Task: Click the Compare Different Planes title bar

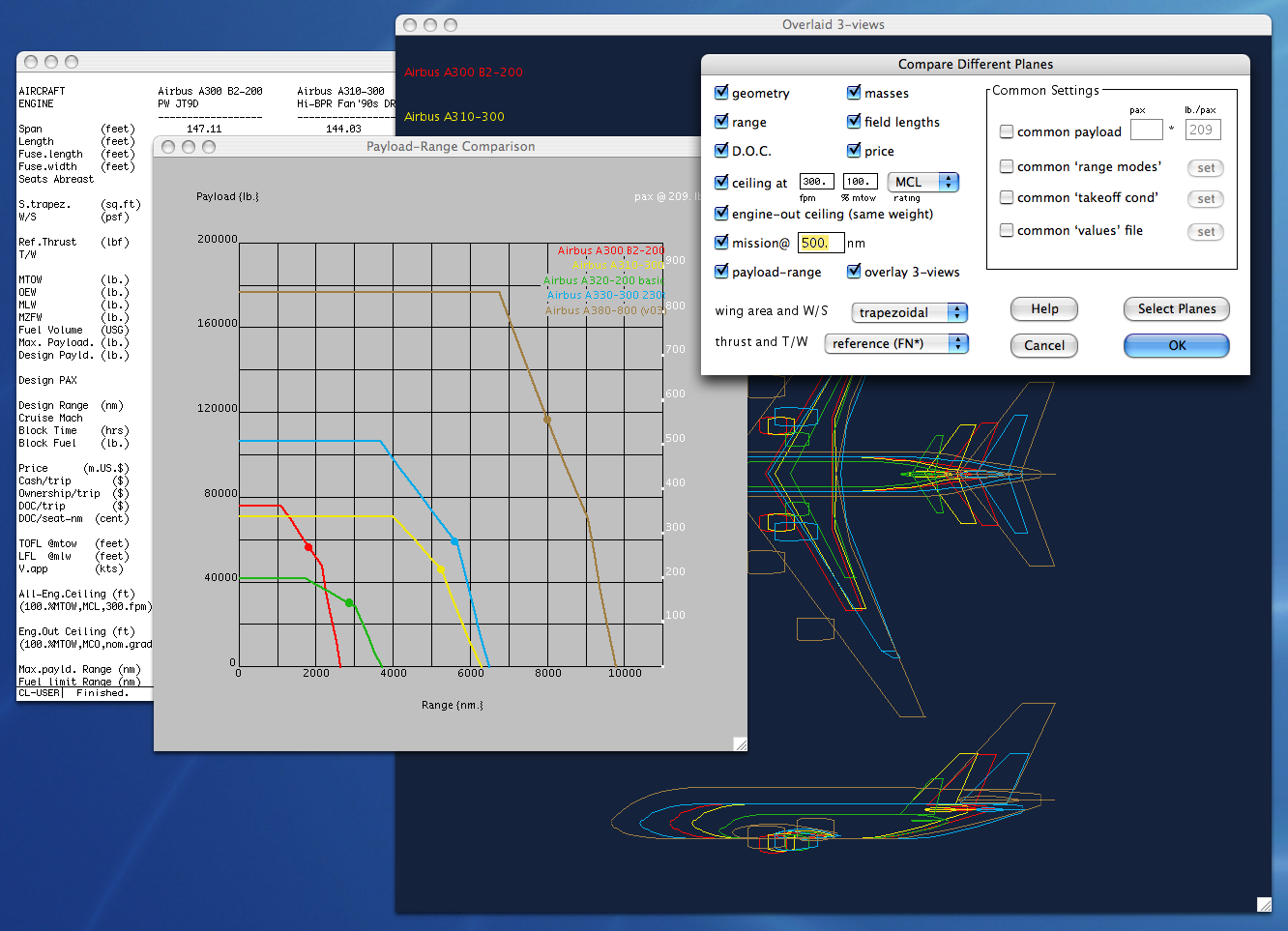Action: tap(976, 64)
